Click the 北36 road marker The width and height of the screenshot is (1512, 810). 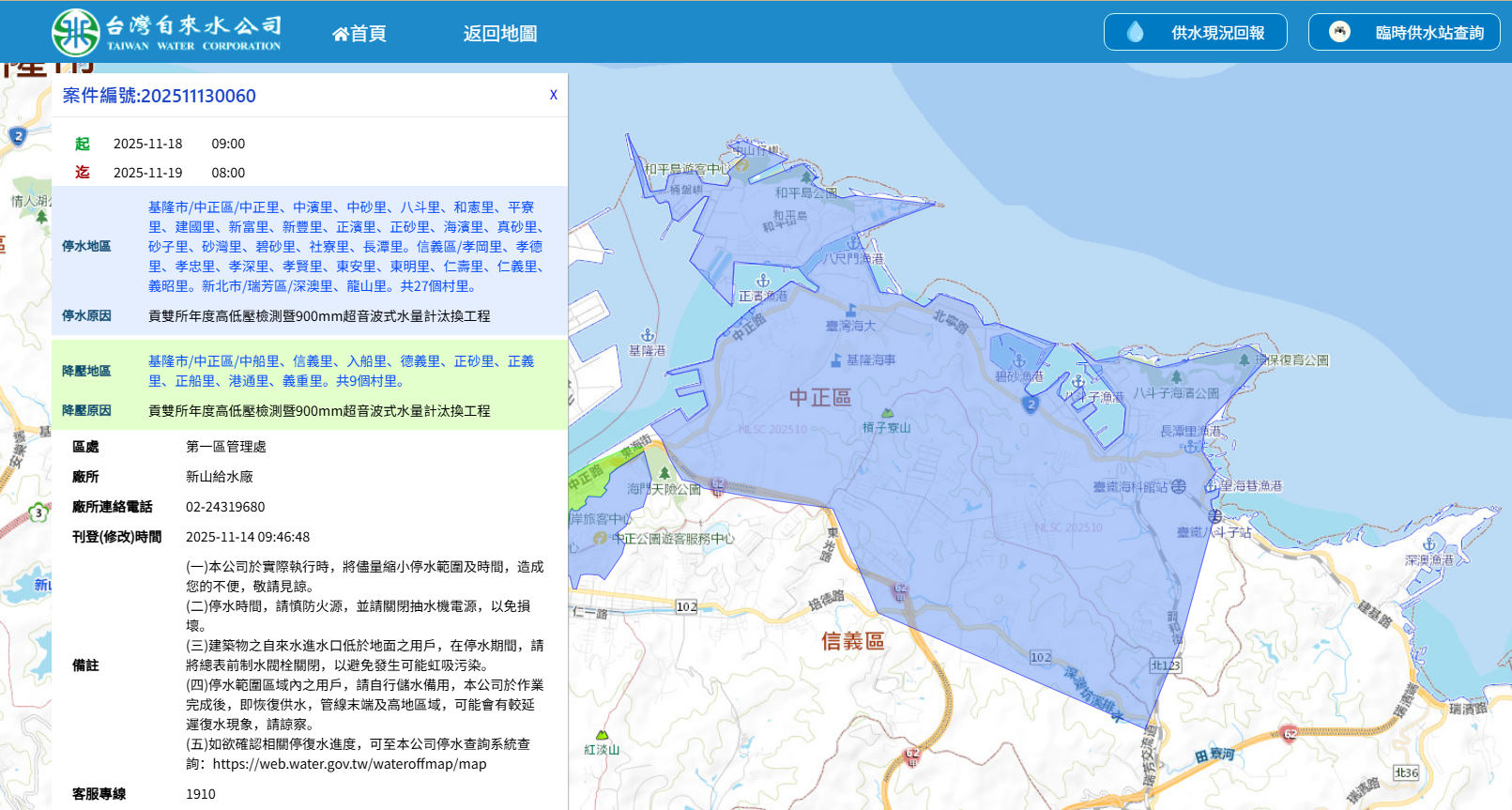pyautogui.click(x=1406, y=772)
